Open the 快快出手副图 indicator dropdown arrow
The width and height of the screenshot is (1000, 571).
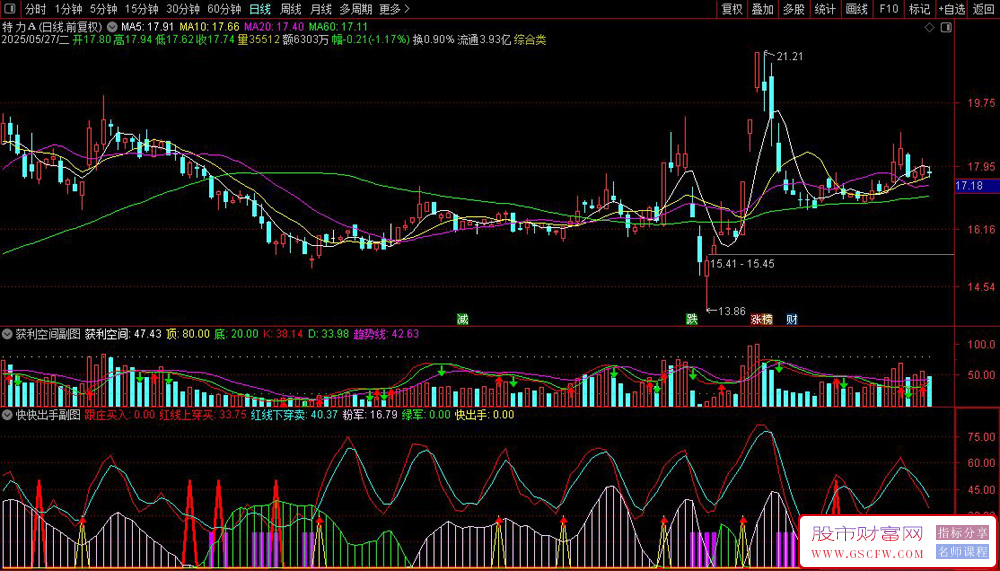[7, 415]
